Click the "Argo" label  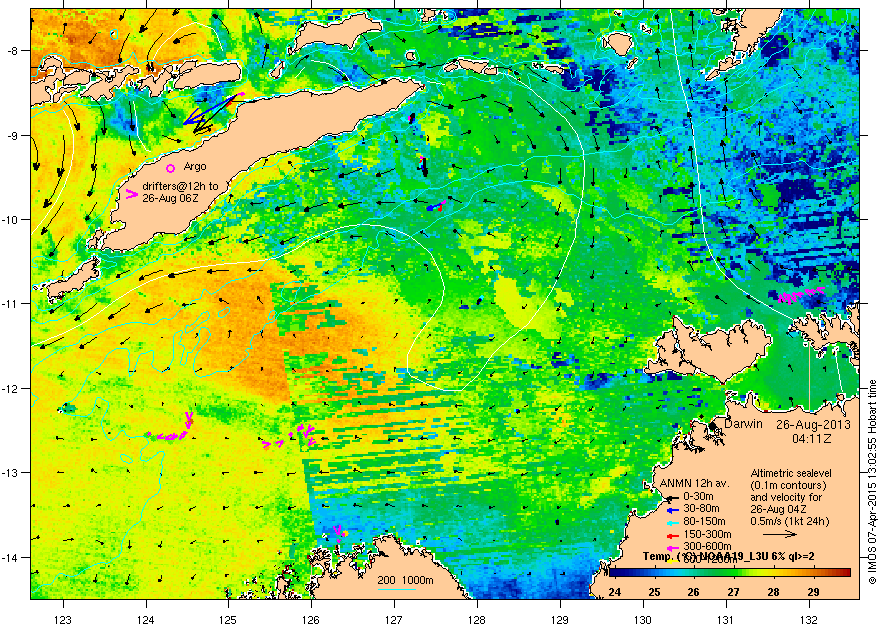click(x=195, y=167)
